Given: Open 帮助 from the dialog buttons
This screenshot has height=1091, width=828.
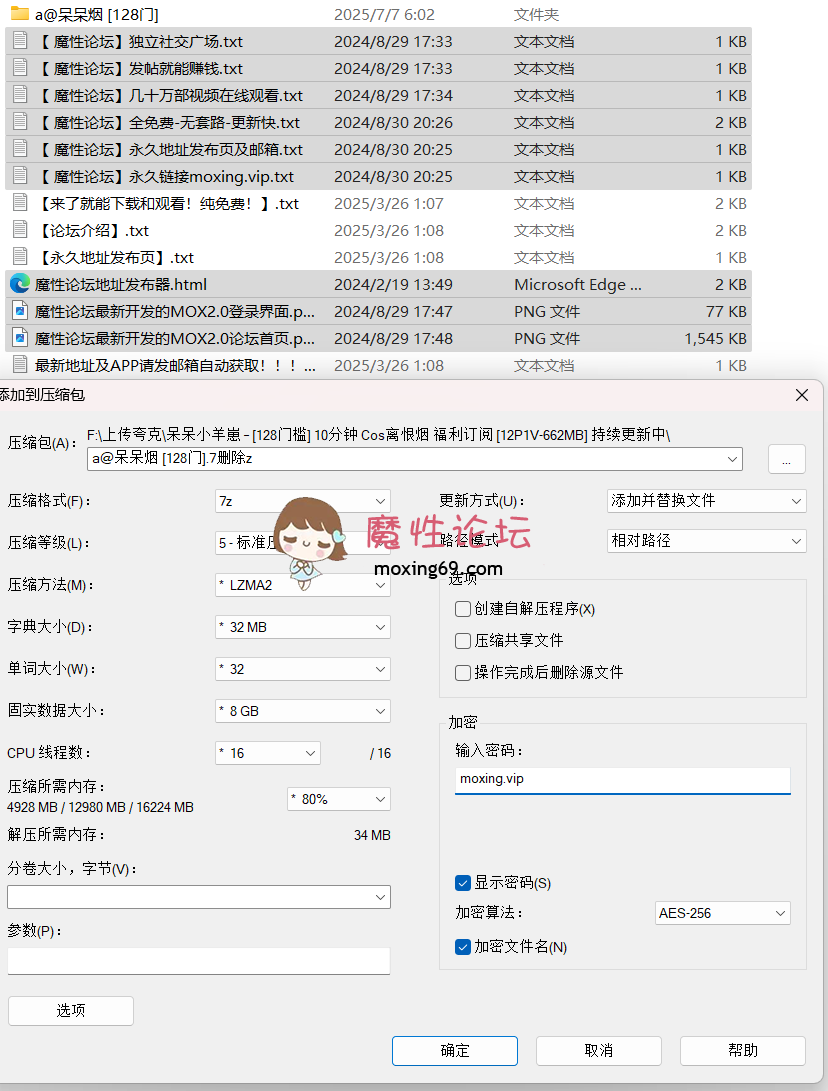Looking at the screenshot, I should coord(743,1051).
